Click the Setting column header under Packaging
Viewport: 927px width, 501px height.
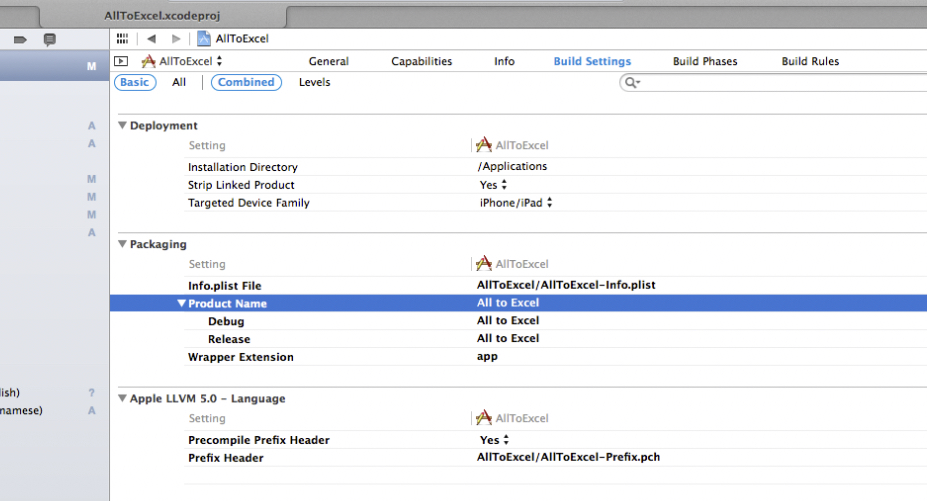(207, 264)
